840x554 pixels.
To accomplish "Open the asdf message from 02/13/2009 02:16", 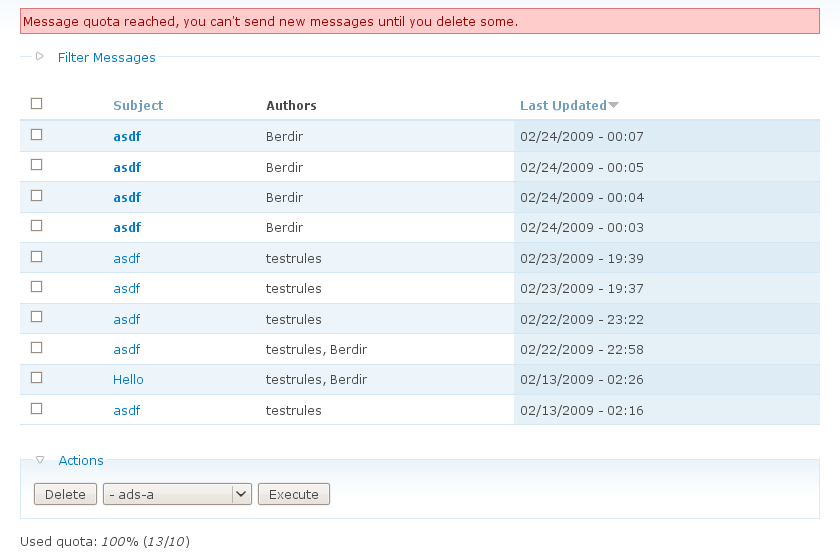I will pos(127,410).
